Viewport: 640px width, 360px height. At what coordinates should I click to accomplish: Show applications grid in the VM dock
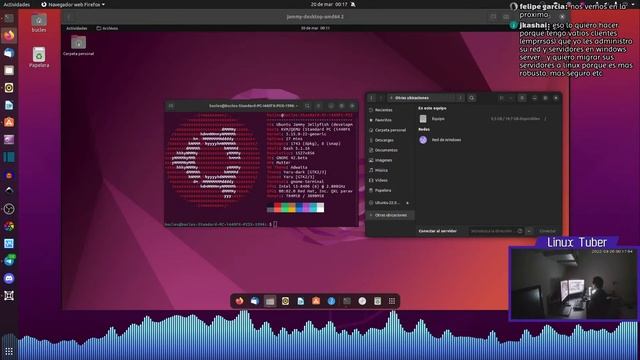(x=392, y=301)
